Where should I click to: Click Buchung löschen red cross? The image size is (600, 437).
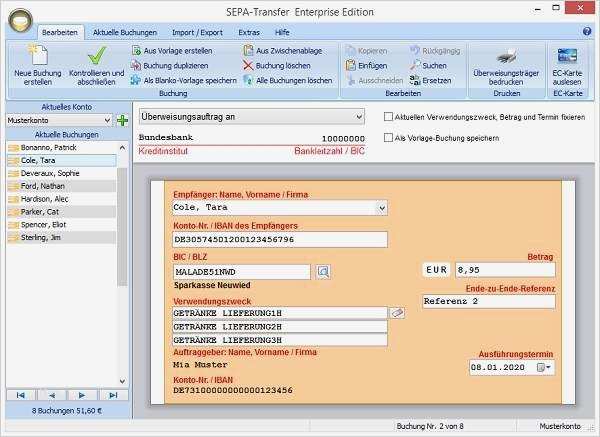[x=248, y=65]
